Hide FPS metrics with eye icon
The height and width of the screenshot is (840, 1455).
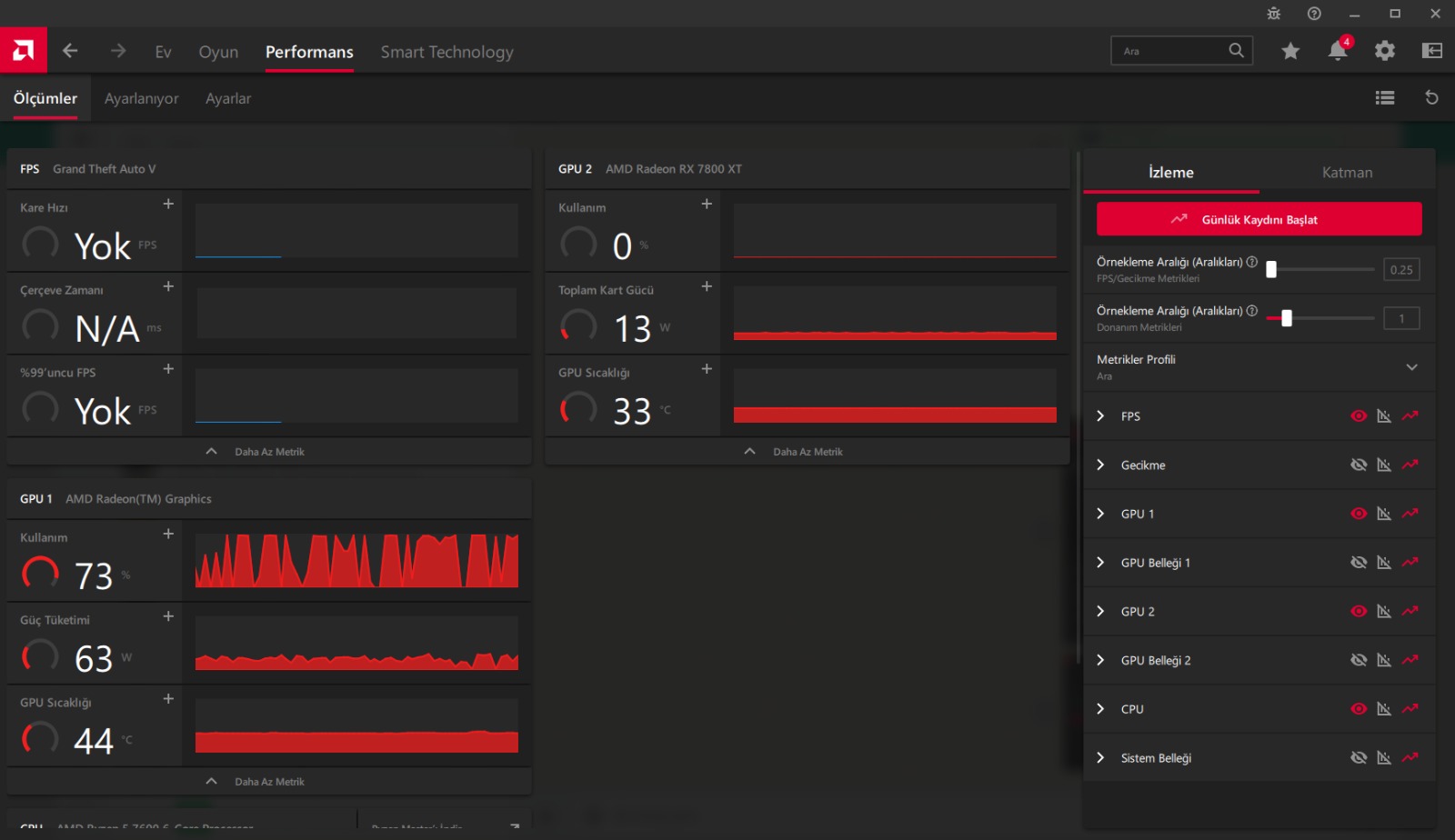point(1359,416)
